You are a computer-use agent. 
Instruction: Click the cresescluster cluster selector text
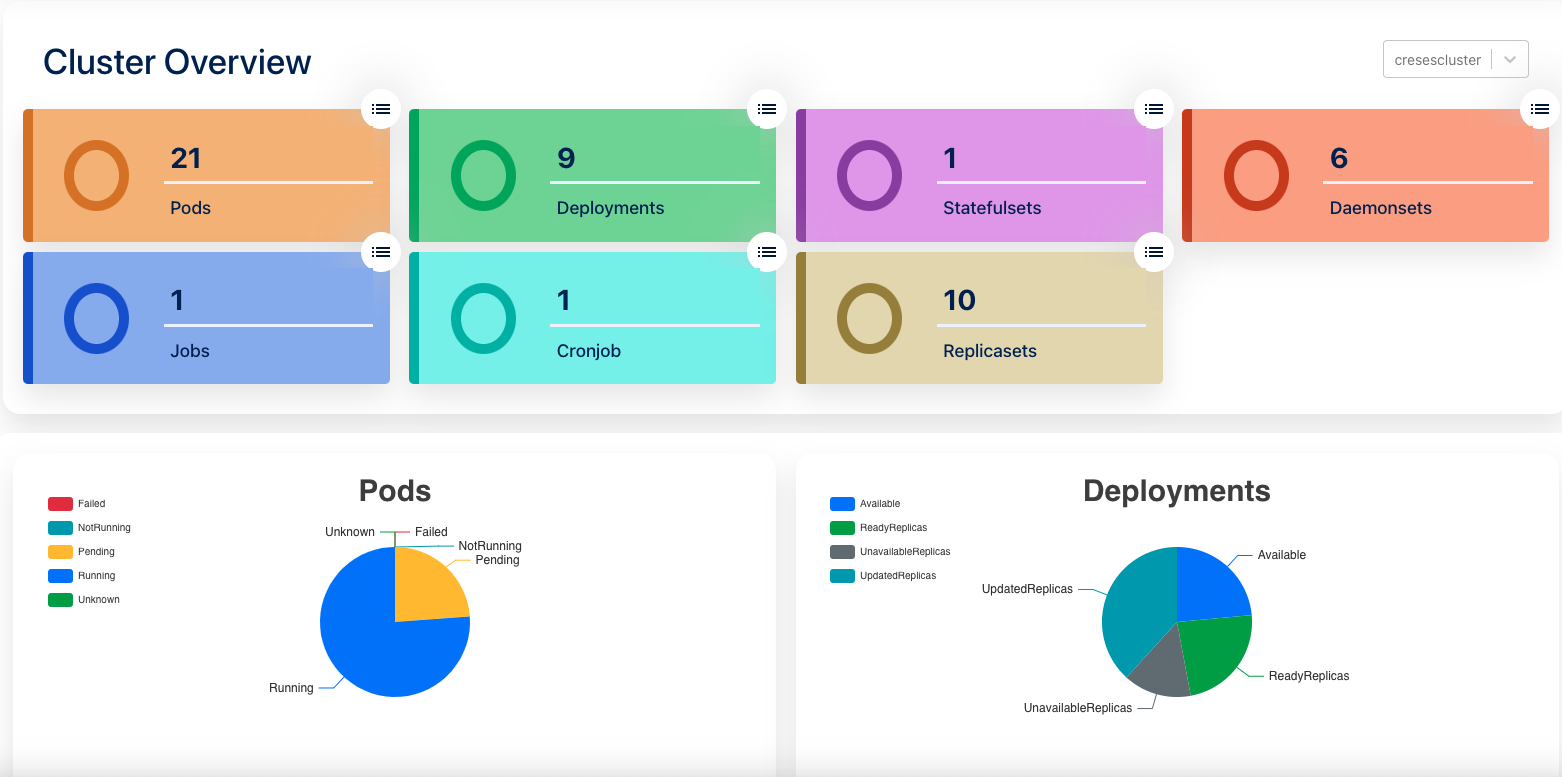pos(1437,60)
